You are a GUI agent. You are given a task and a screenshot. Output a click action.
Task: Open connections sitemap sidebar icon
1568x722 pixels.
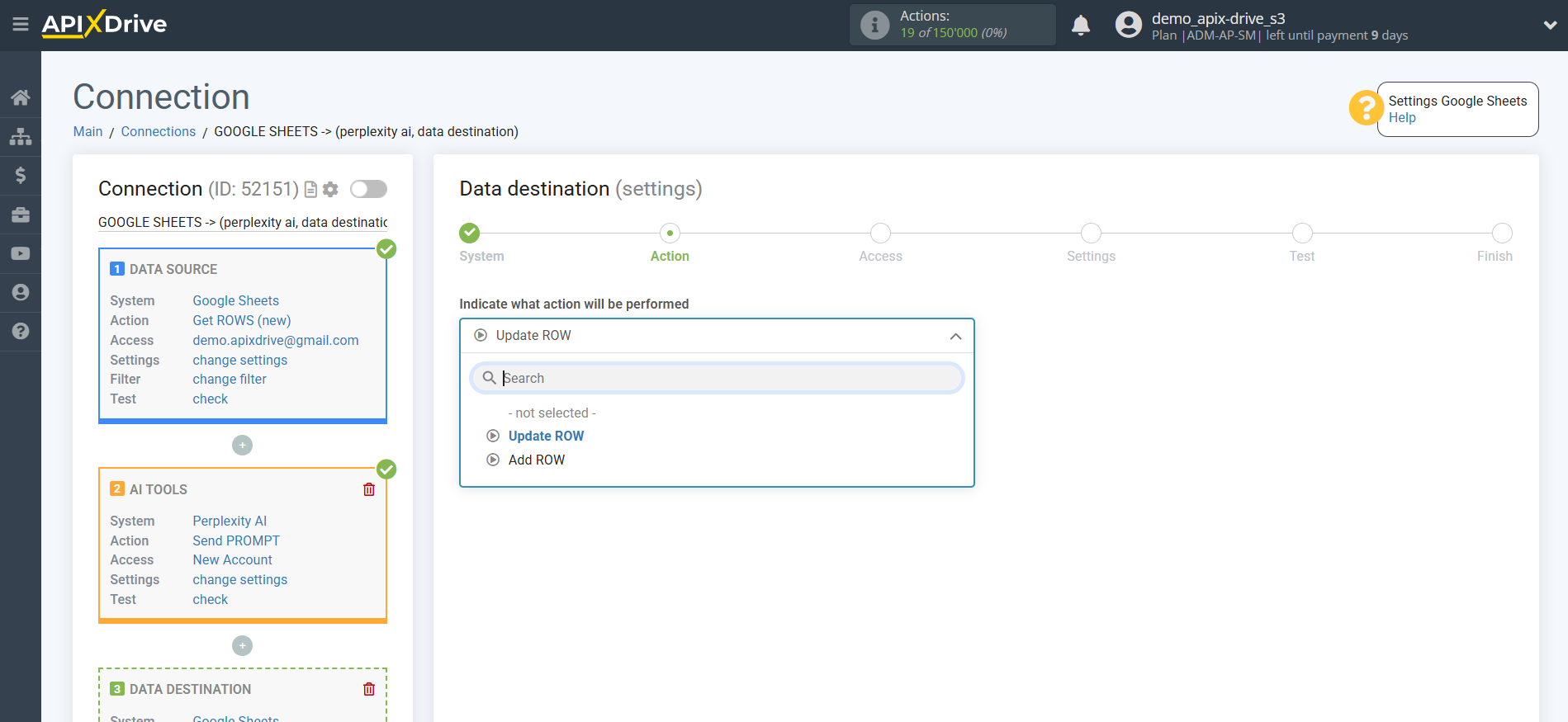21,136
